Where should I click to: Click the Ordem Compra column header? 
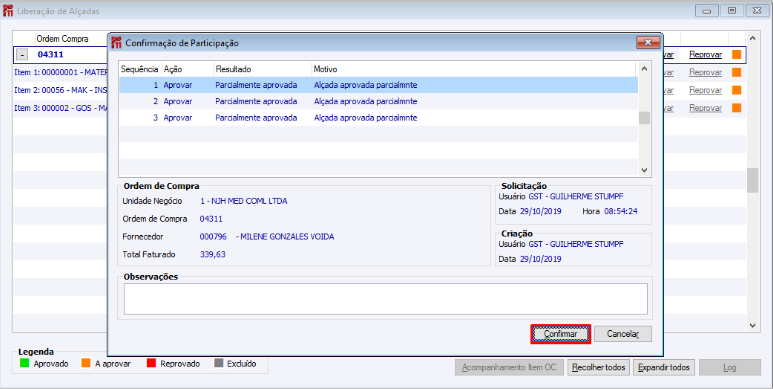[x=63, y=38]
